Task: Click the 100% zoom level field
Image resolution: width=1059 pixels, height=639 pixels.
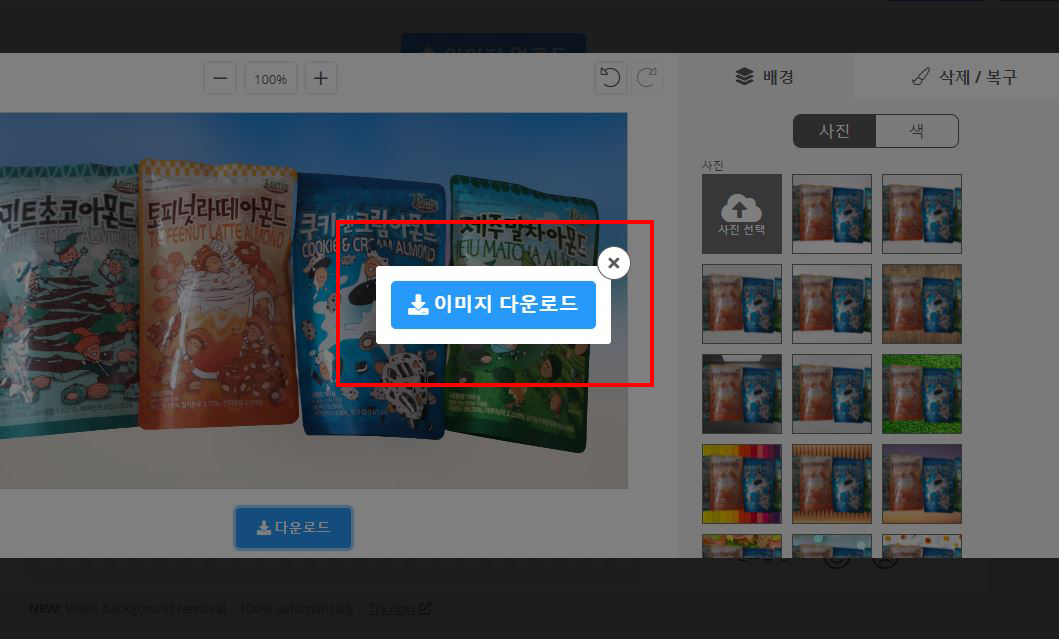Action: [271, 78]
